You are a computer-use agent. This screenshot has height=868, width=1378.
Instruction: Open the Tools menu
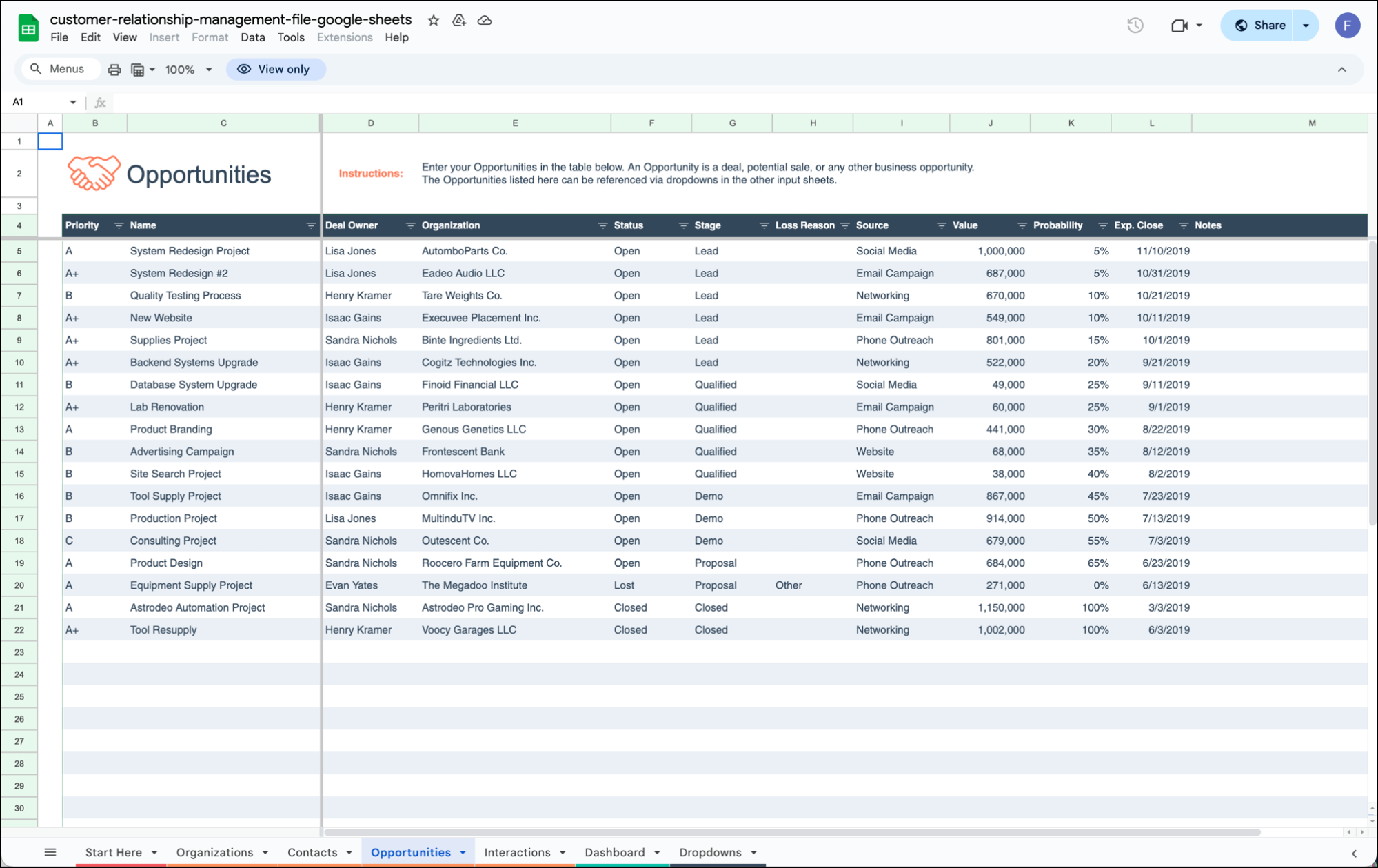click(x=291, y=37)
